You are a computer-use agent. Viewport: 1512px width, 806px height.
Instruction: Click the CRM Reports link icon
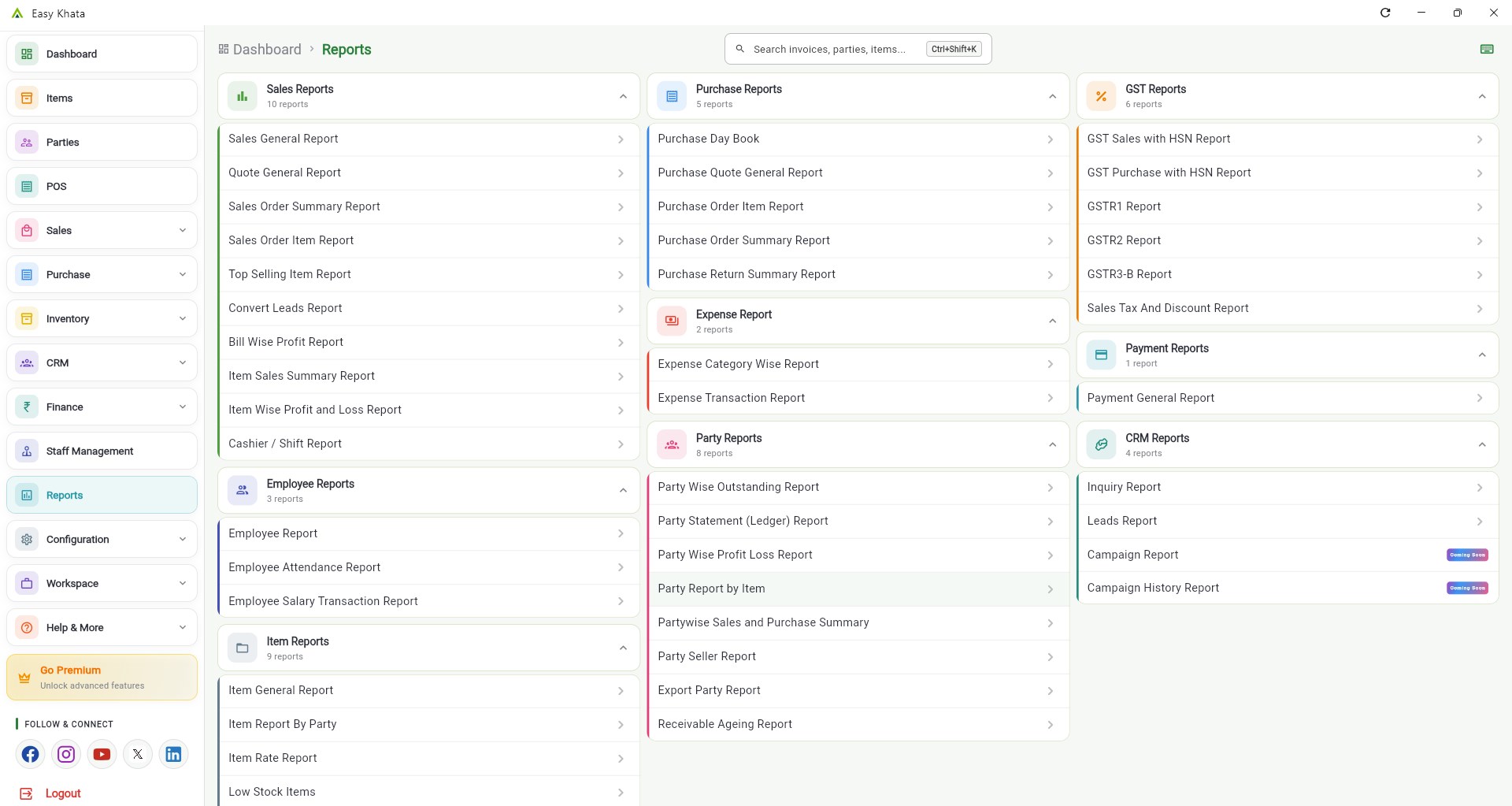tap(1101, 444)
